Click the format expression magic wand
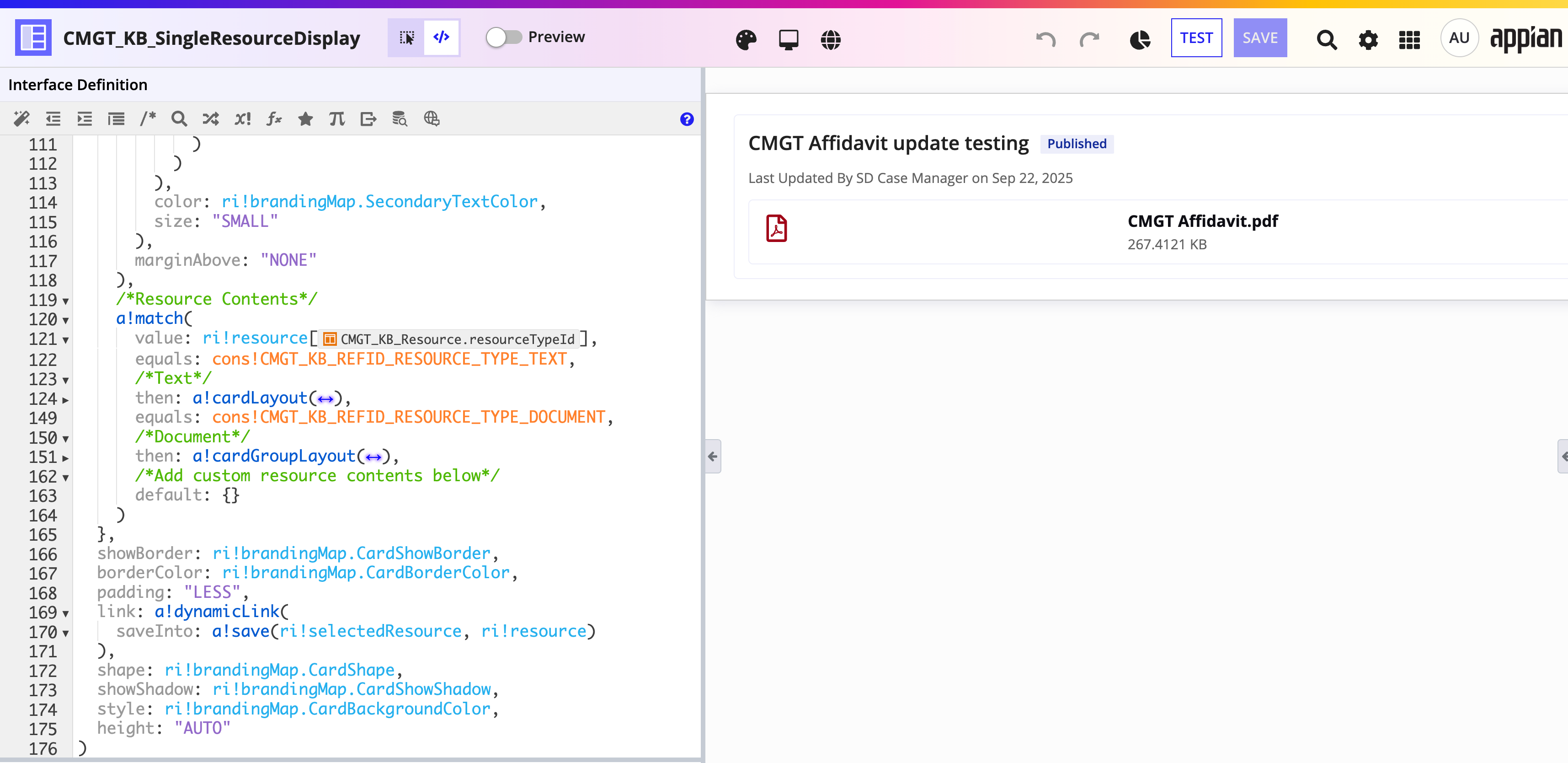This screenshot has height=763, width=1568. [x=22, y=119]
